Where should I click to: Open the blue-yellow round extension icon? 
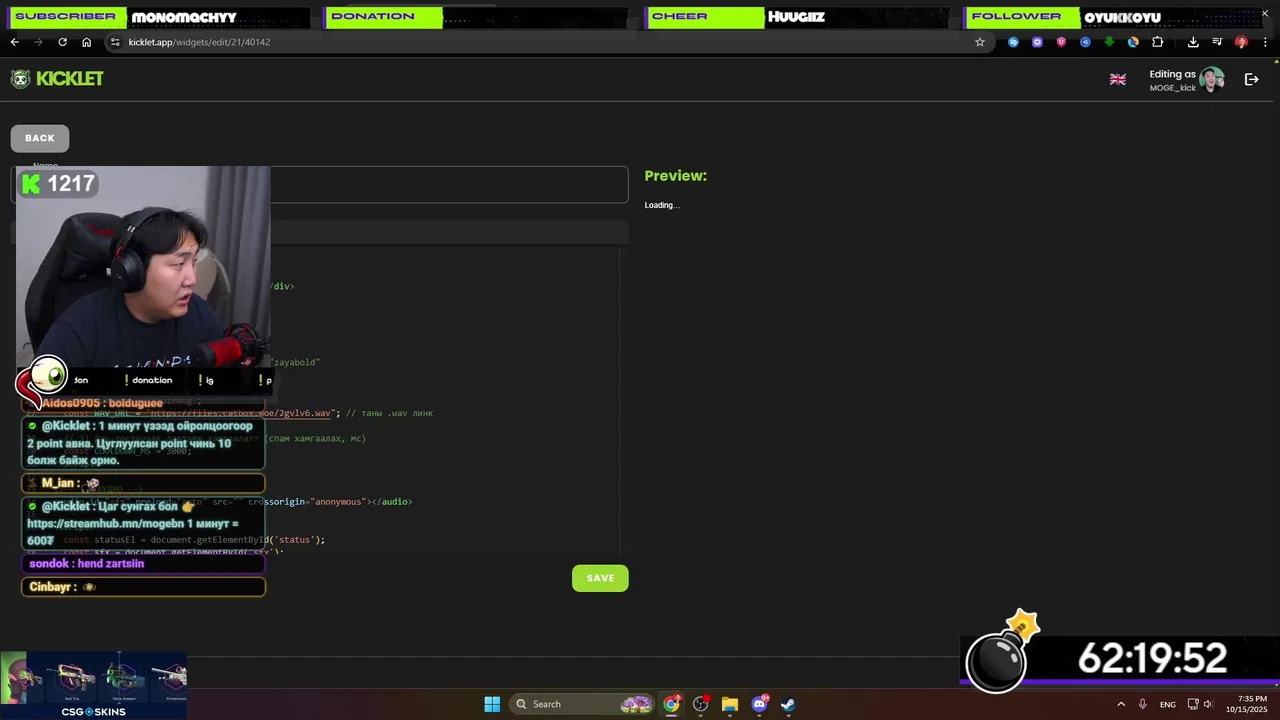(1133, 42)
